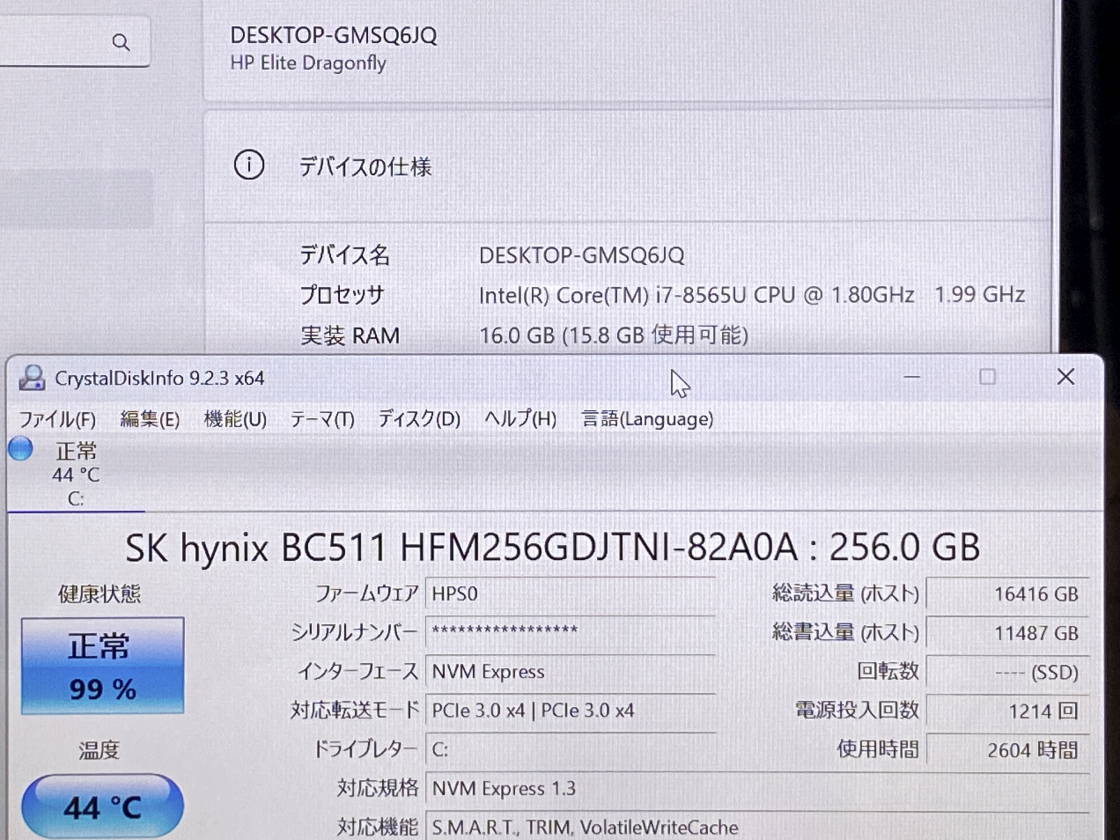Viewport: 1120px width, 840px height.
Task: Expand the デバイスの仕様 section in Settings
Action: click(x=629, y=166)
